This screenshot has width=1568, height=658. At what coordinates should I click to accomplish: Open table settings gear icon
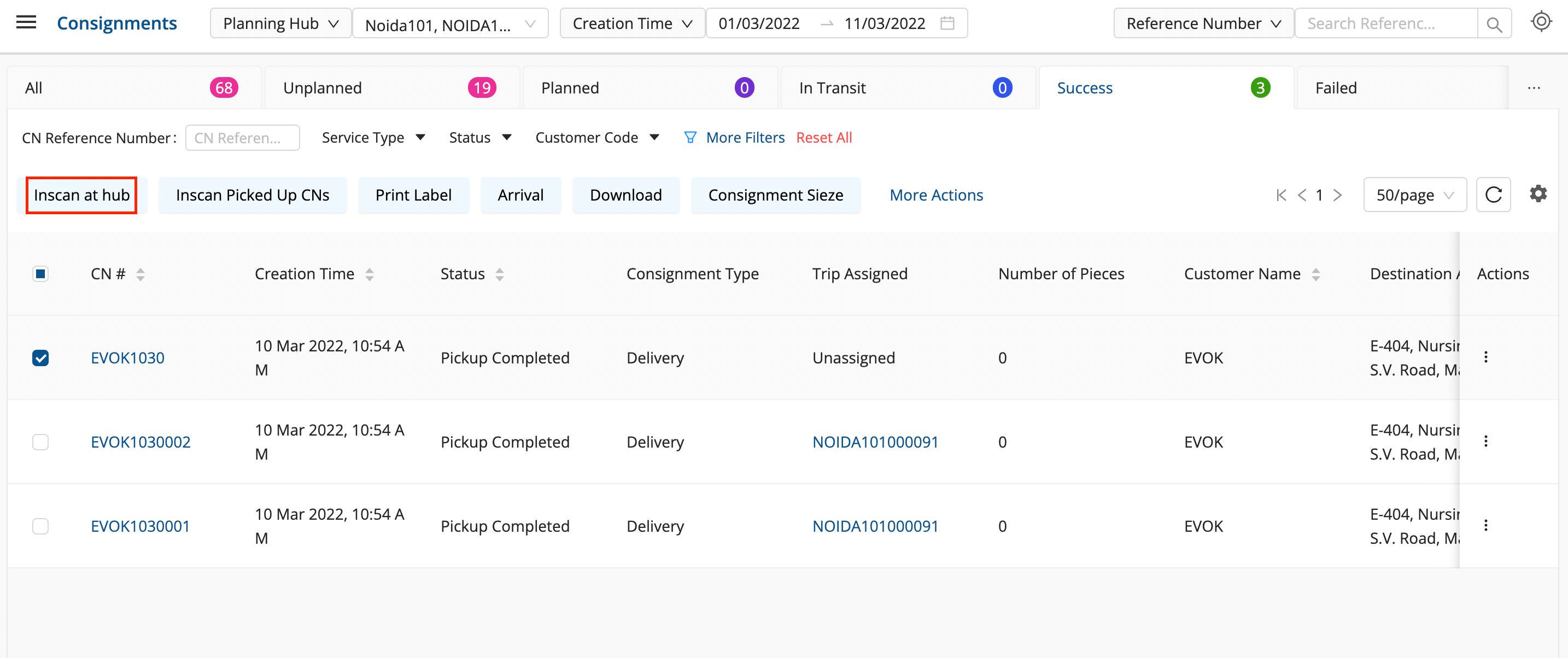(1538, 194)
